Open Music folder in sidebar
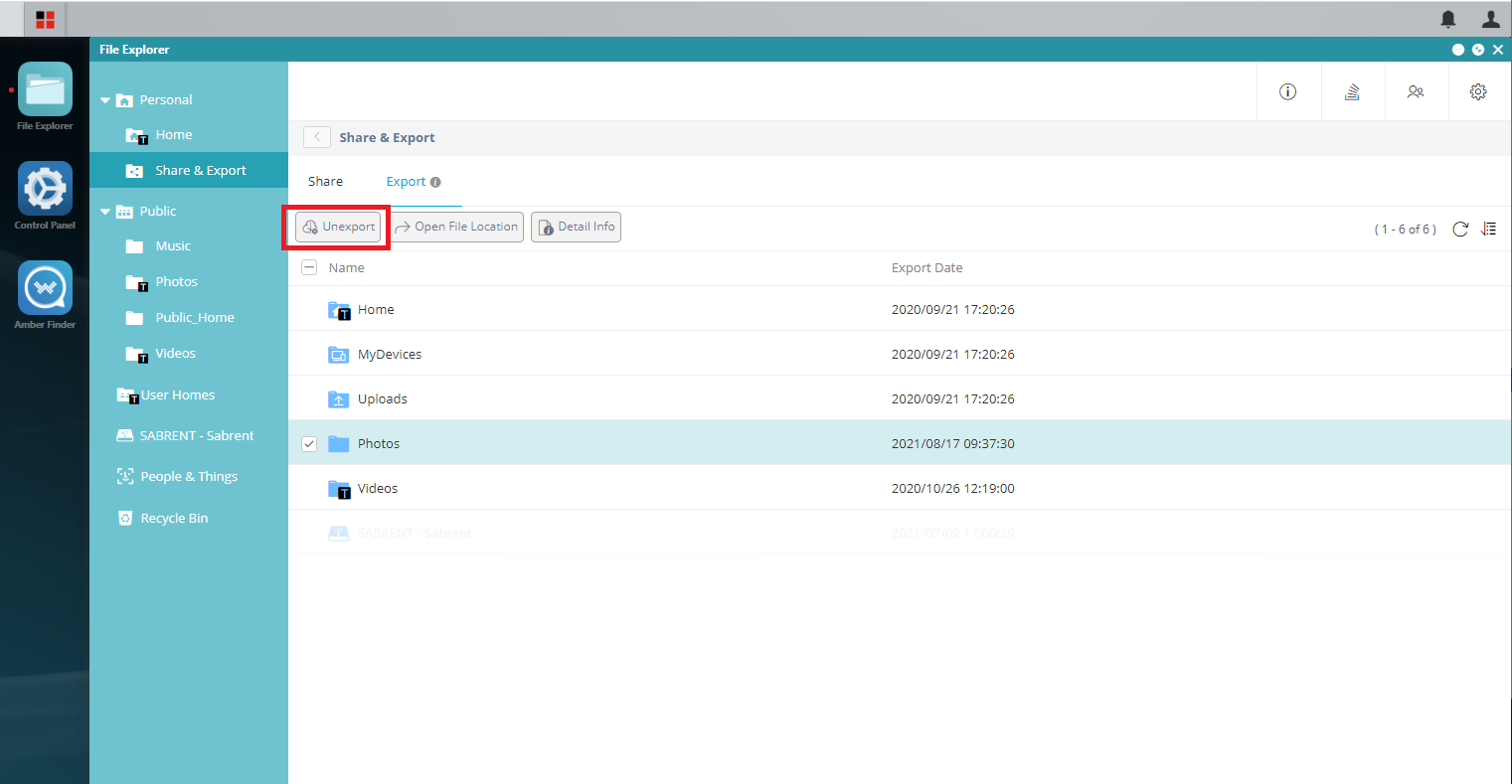 coord(173,246)
